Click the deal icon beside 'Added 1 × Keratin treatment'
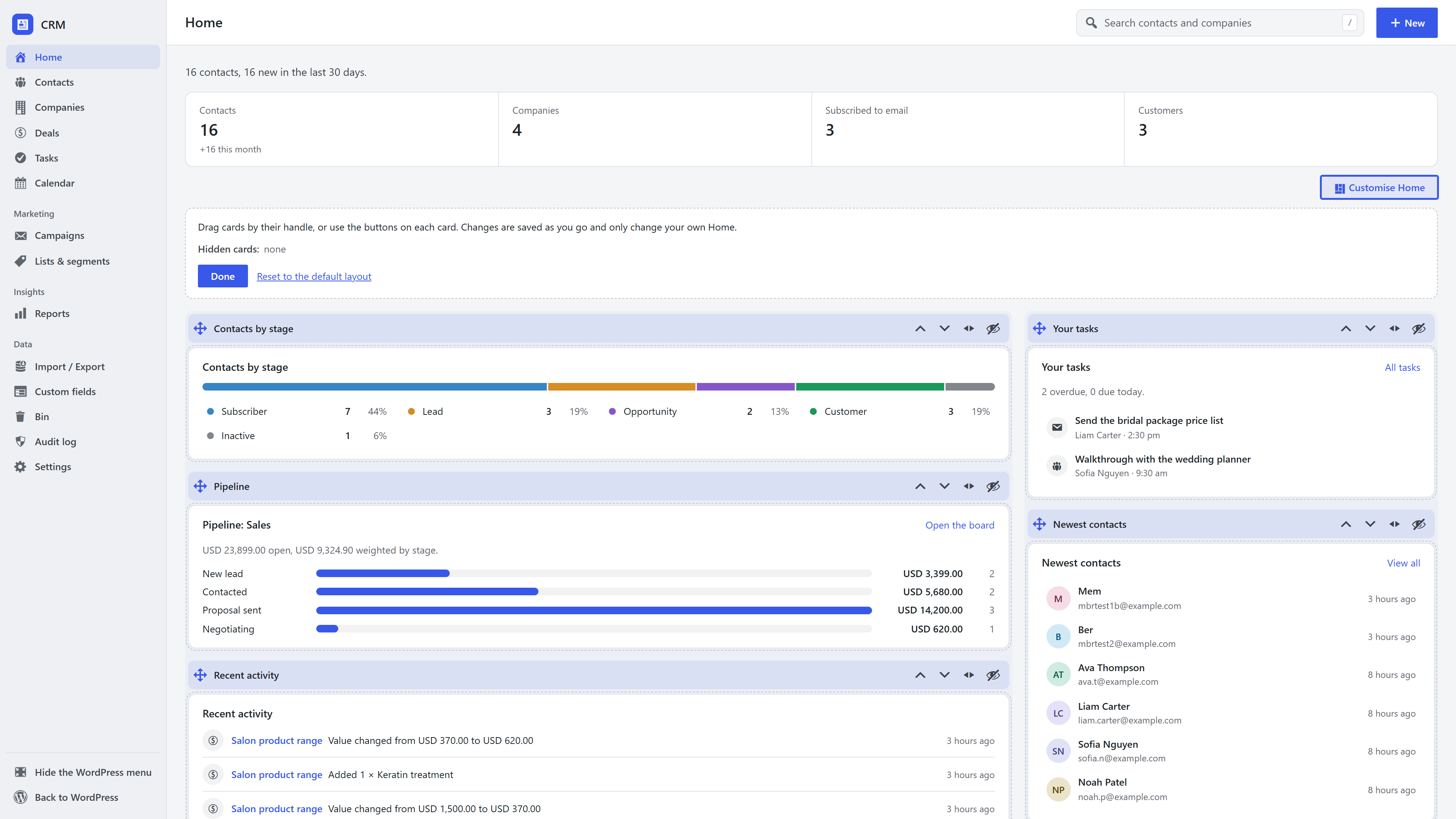The image size is (1456, 819). point(213,774)
